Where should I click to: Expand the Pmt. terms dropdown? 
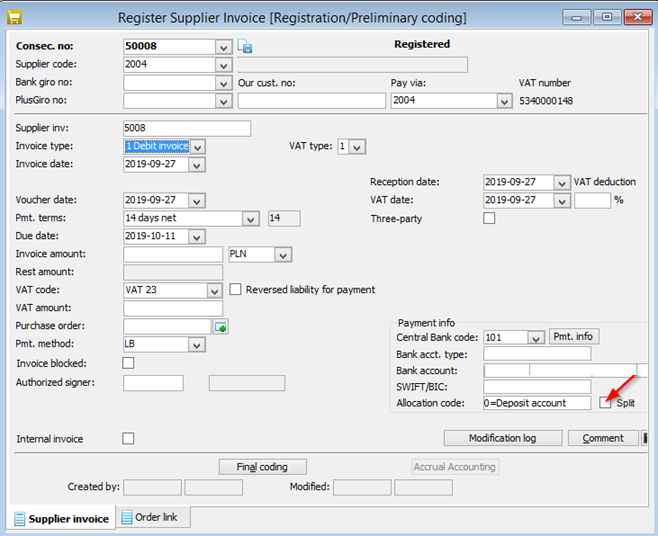click(x=251, y=219)
